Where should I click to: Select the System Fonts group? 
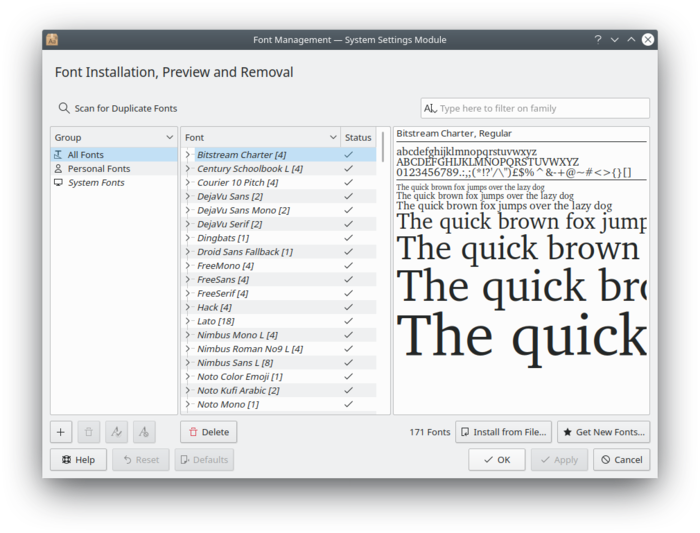point(96,183)
